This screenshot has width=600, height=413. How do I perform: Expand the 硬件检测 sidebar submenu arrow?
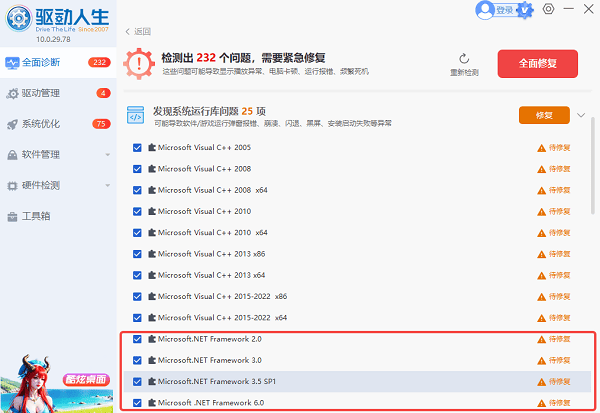point(107,185)
